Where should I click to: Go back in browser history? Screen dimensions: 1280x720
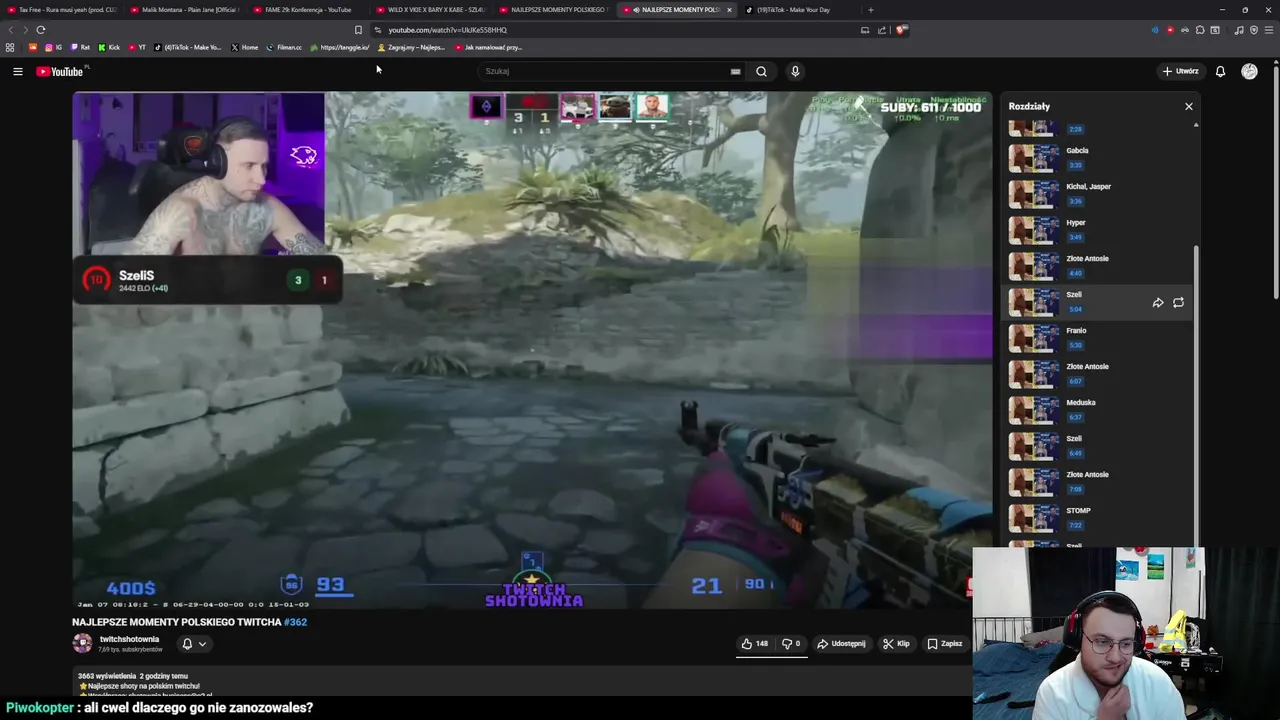pos(11,30)
